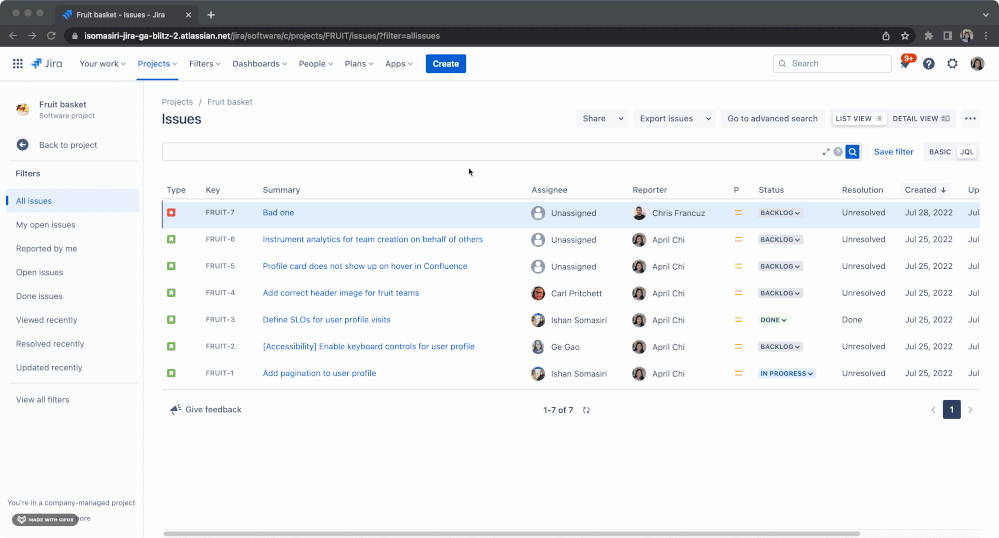
Task: Click the blue Create button
Action: [x=446, y=64]
